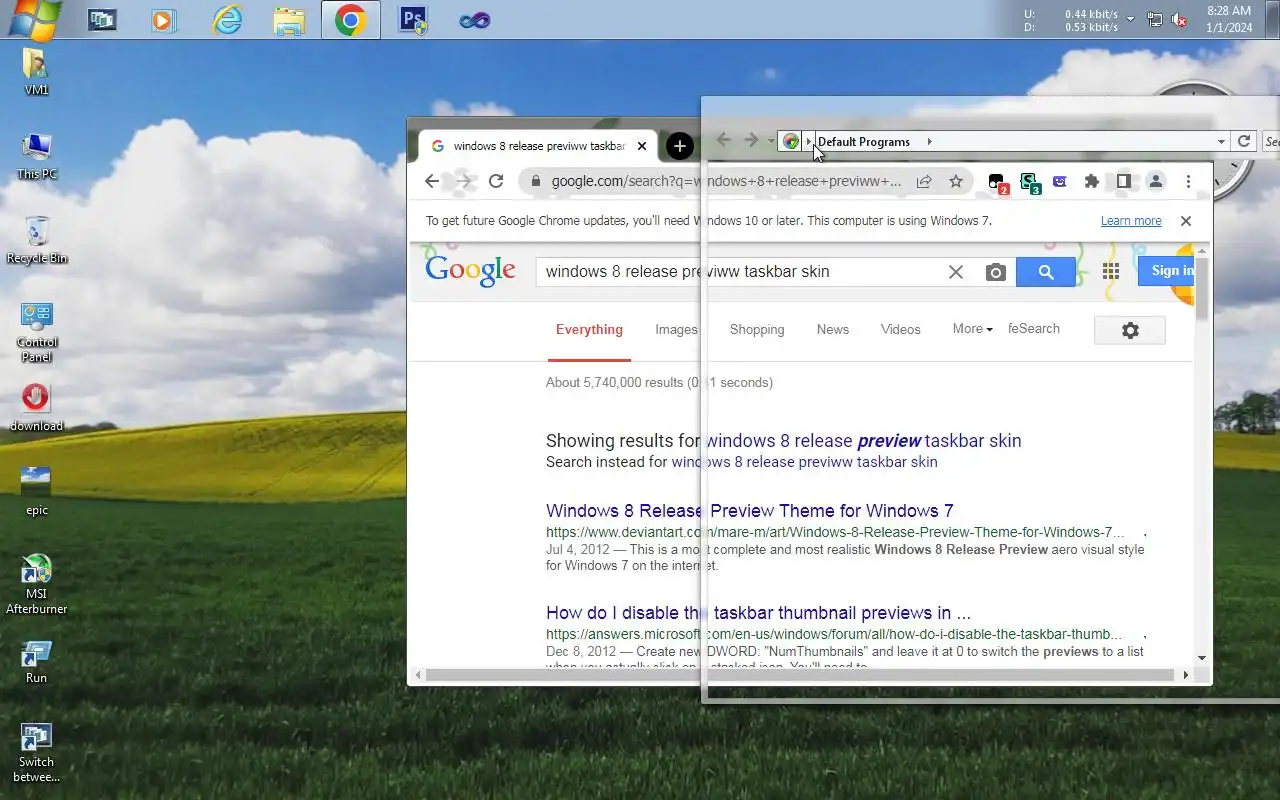
Task: Click the Google search text box
Action: tap(740, 272)
